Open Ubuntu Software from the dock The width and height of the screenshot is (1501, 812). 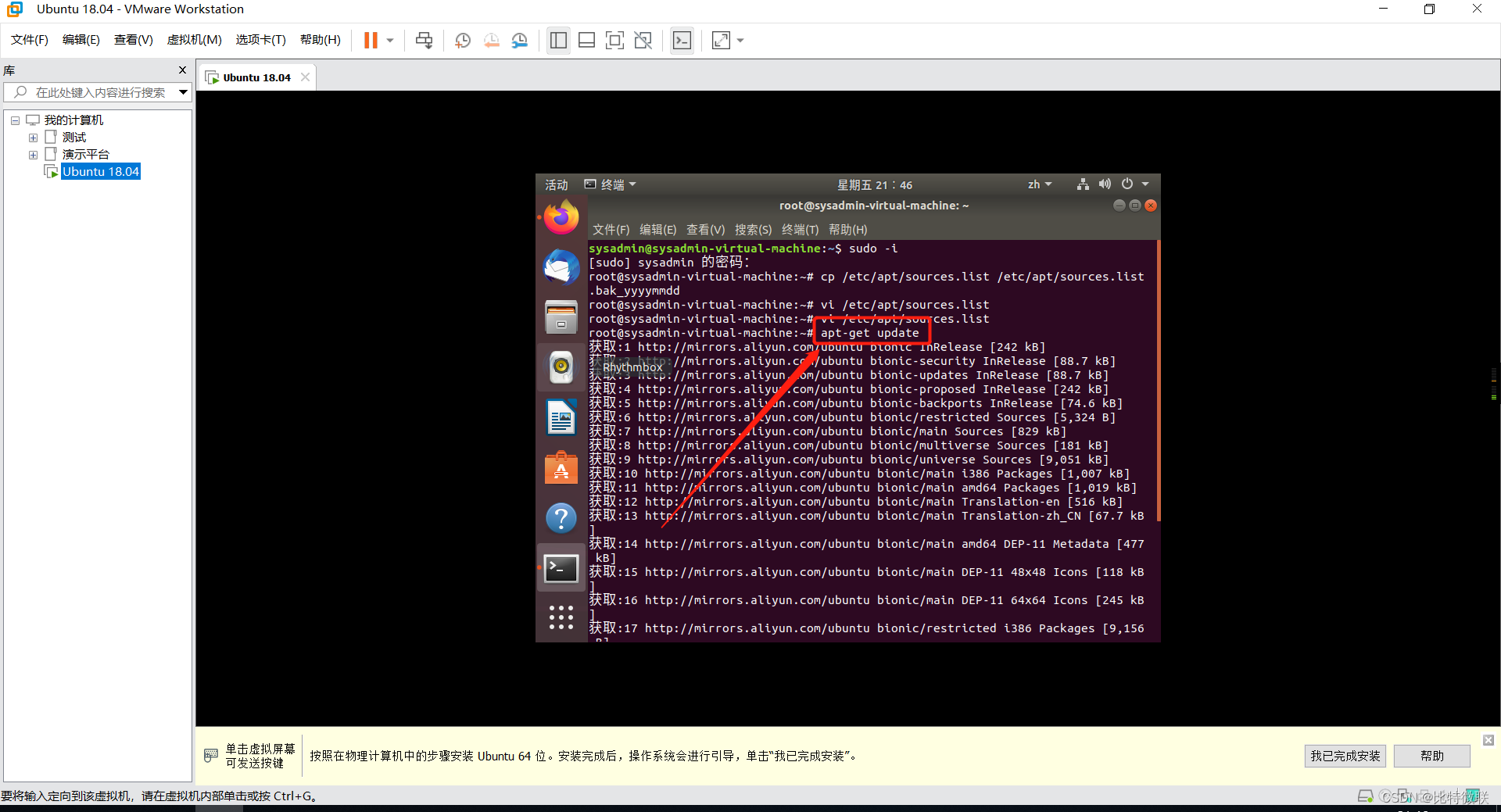pyautogui.click(x=561, y=467)
